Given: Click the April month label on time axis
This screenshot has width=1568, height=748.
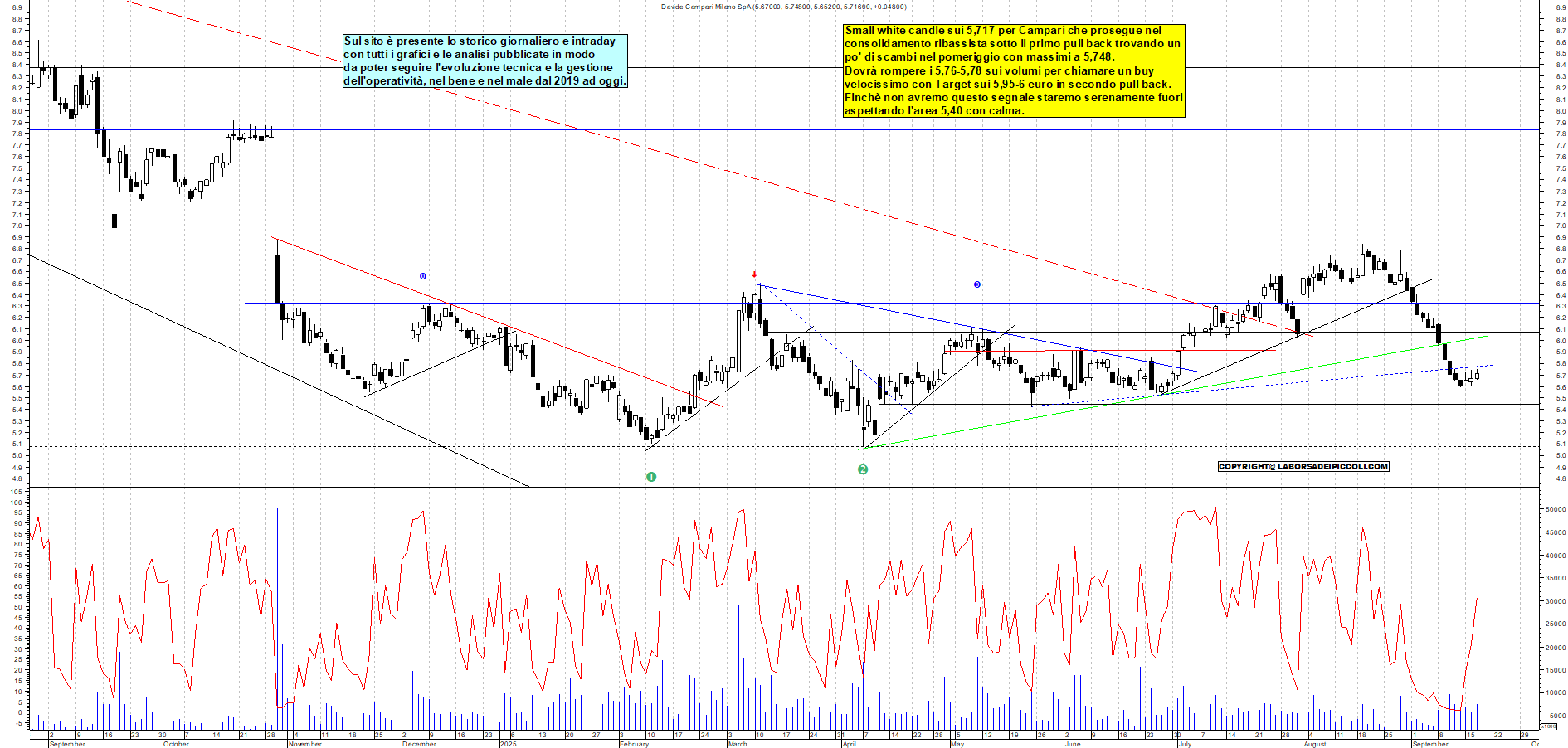Looking at the screenshot, I should pos(850,744).
